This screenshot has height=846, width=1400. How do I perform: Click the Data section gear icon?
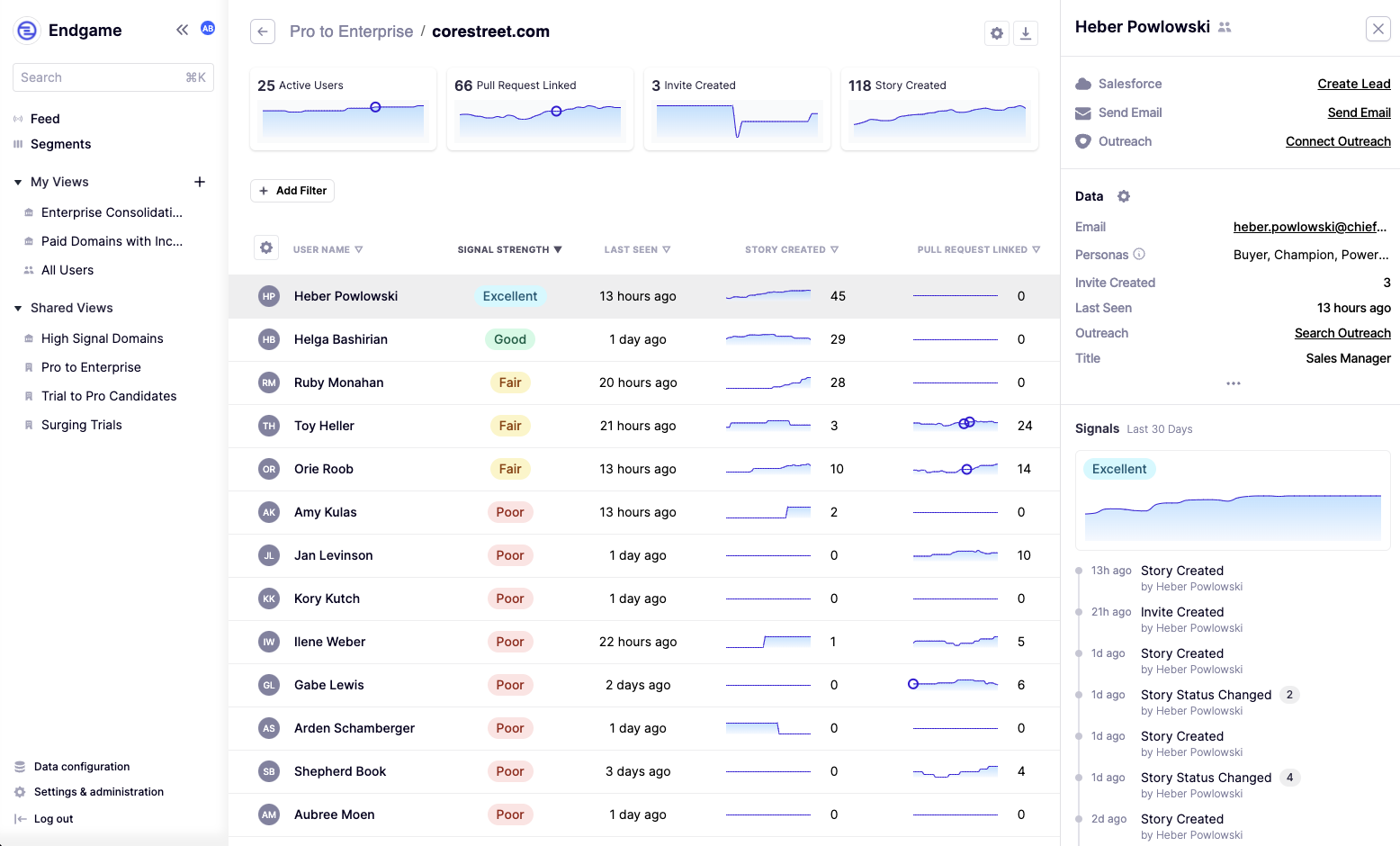[1124, 196]
